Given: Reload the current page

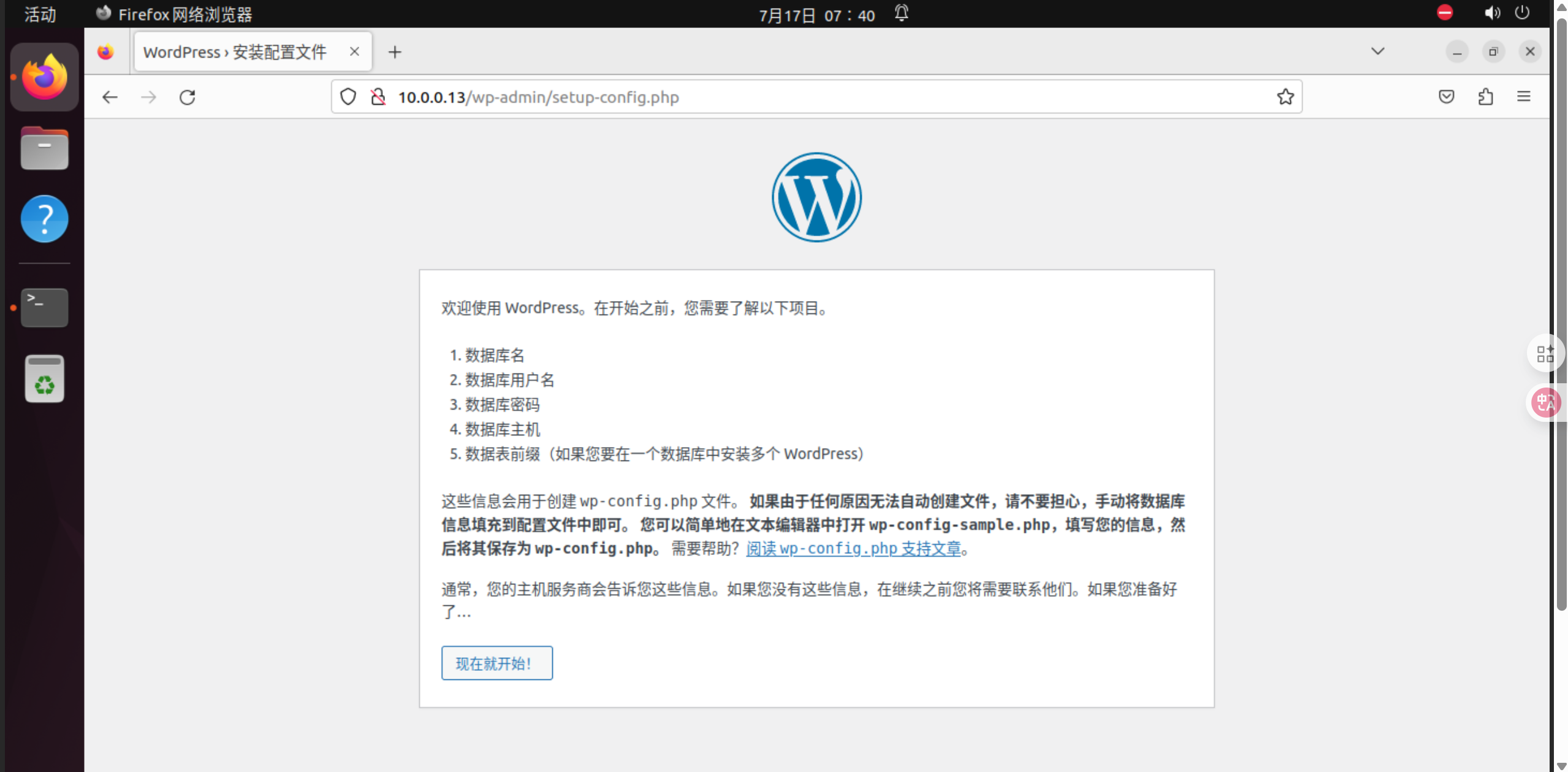Looking at the screenshot, I should pyautogui.click(x=188, y=97).
